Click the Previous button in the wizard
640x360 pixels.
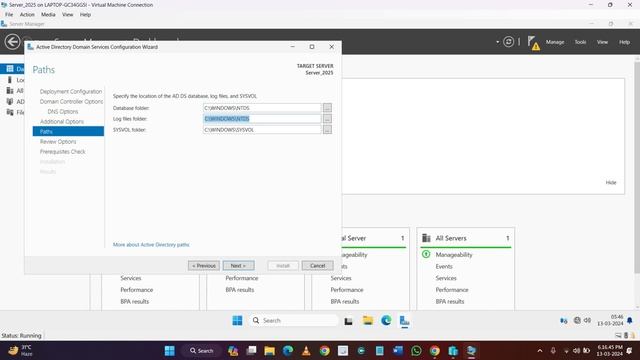(x=204, y=266)
